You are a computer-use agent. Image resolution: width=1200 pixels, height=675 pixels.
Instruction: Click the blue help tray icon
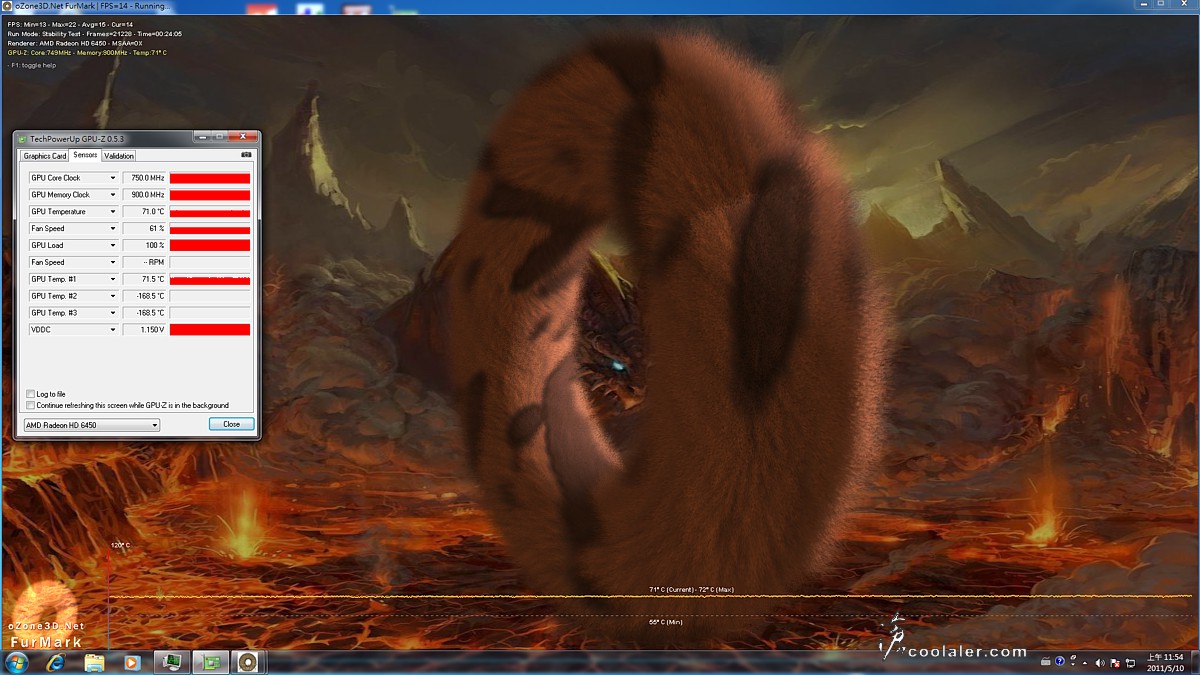1060,662
